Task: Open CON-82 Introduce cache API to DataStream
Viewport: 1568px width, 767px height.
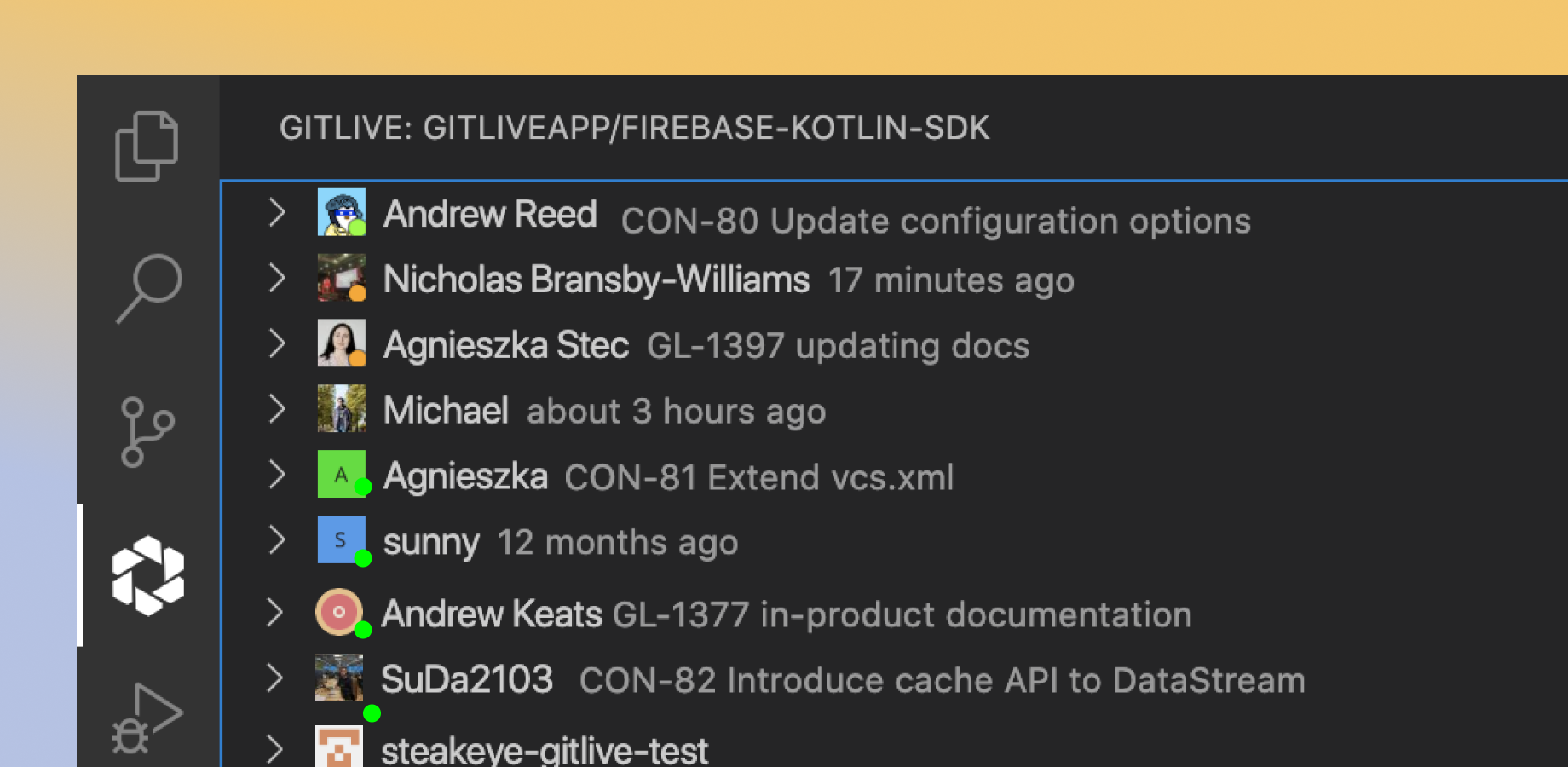Action: coord(943,680)
